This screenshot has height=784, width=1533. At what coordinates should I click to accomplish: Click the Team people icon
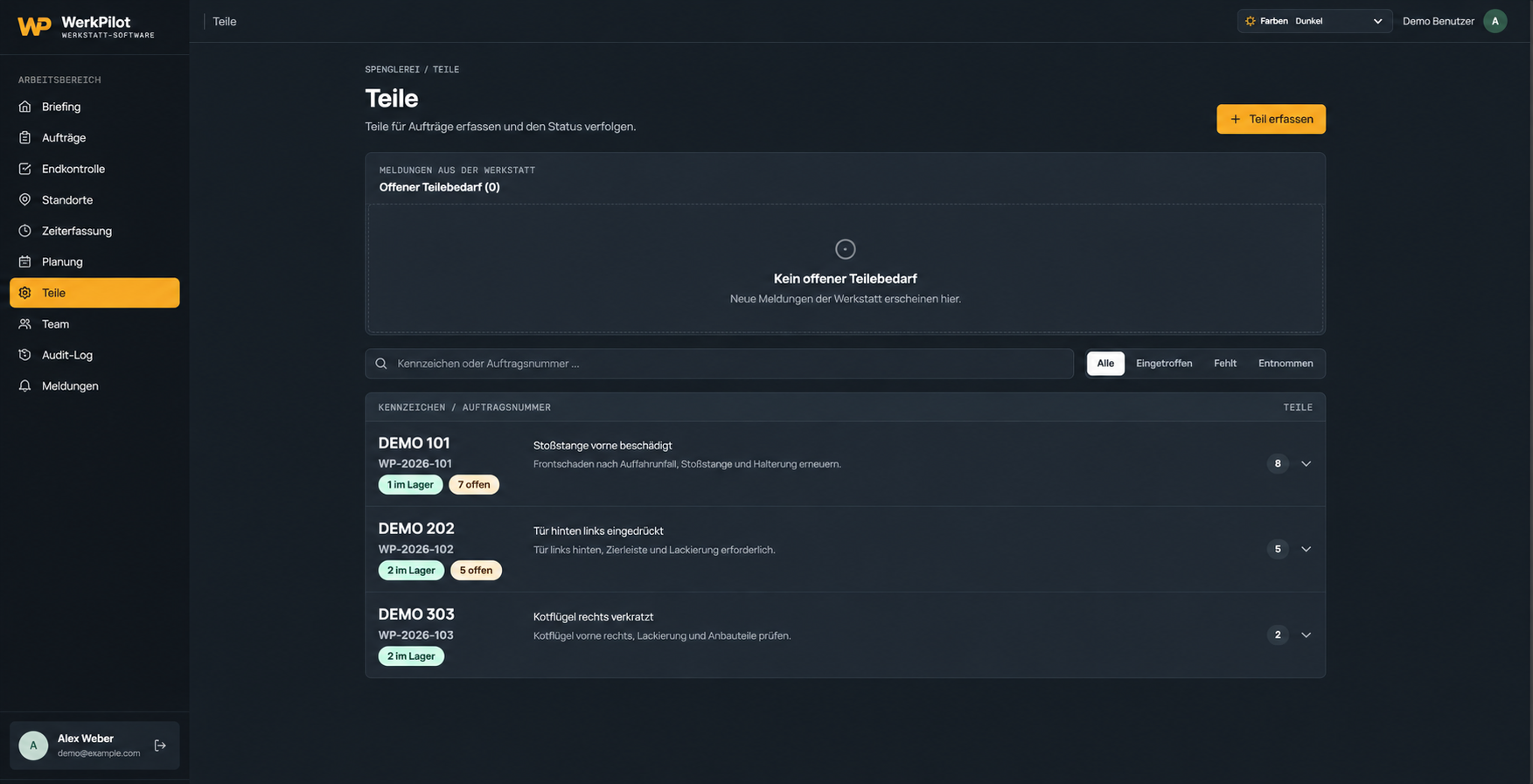click(24, 324)
